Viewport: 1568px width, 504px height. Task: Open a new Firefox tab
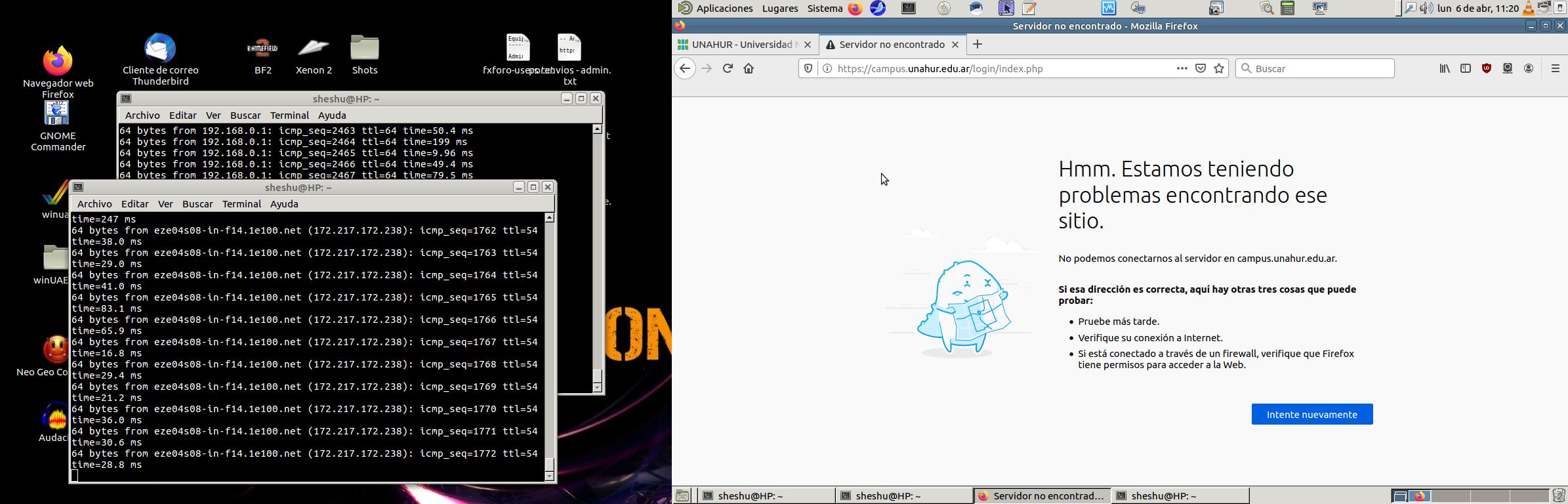click(978, 45)
